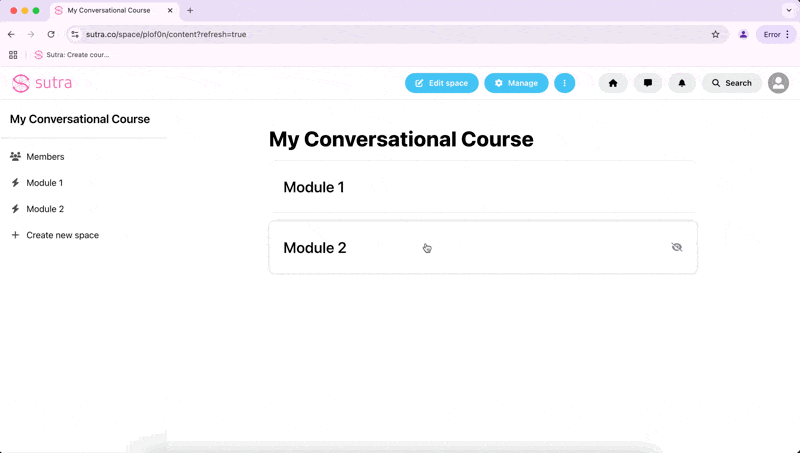The width and height of the screenshot is (800, 453).
Task: Open the Search field
Action: click(732, 83)
